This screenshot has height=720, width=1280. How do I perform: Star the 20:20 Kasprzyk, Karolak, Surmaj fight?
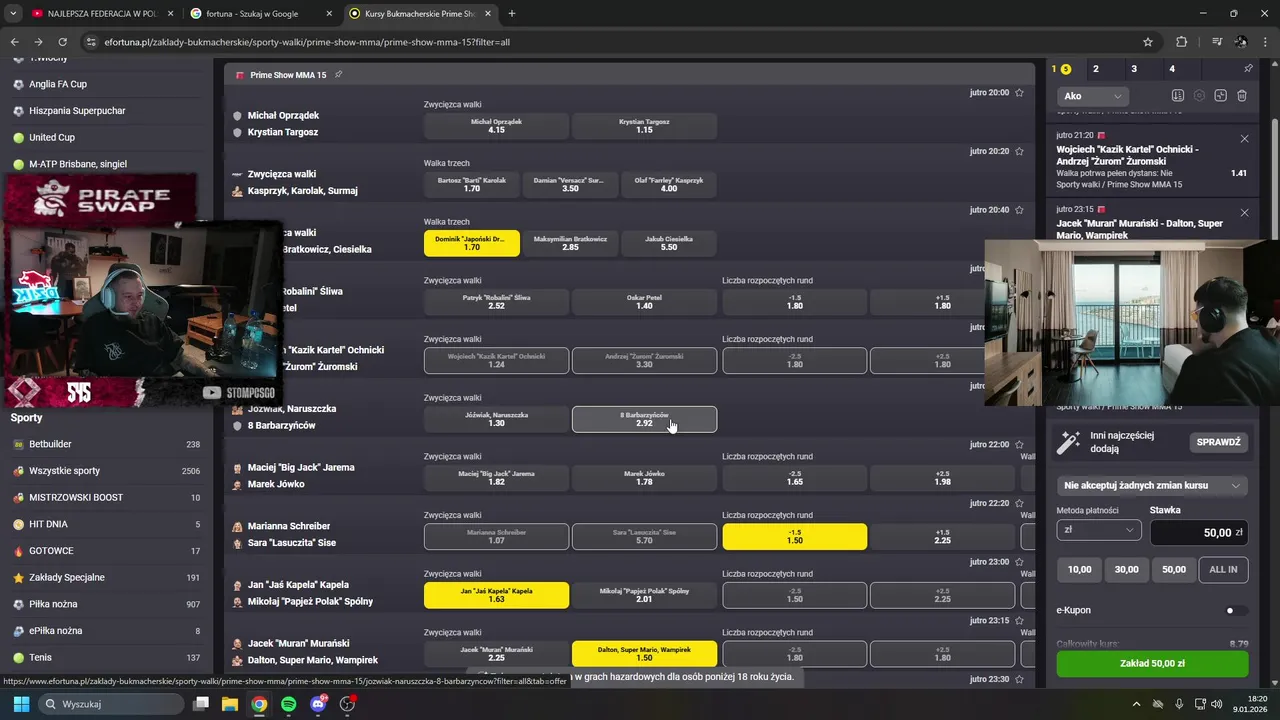(1019, 151)
